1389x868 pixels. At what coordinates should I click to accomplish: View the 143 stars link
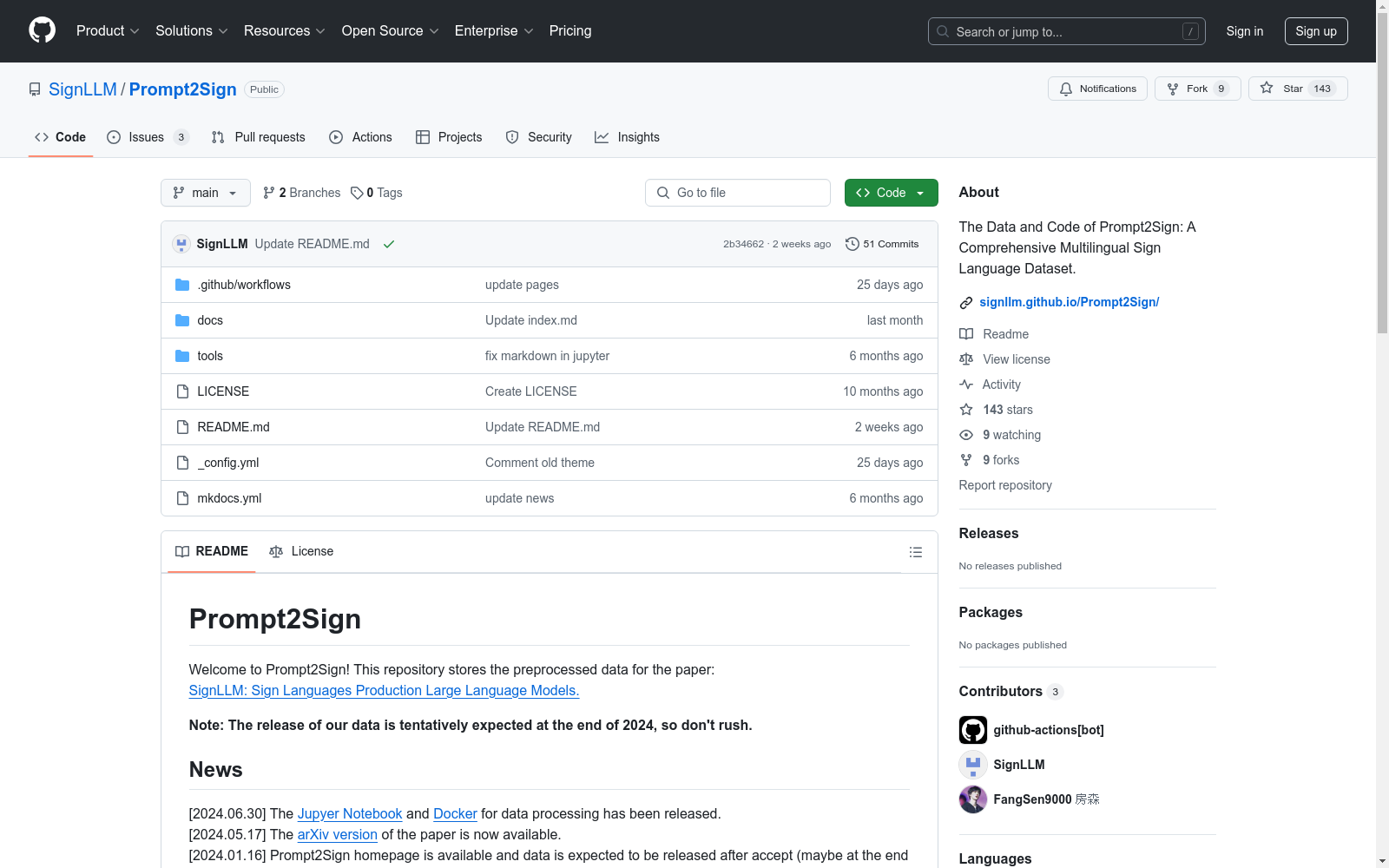click(x=996, y=410)
